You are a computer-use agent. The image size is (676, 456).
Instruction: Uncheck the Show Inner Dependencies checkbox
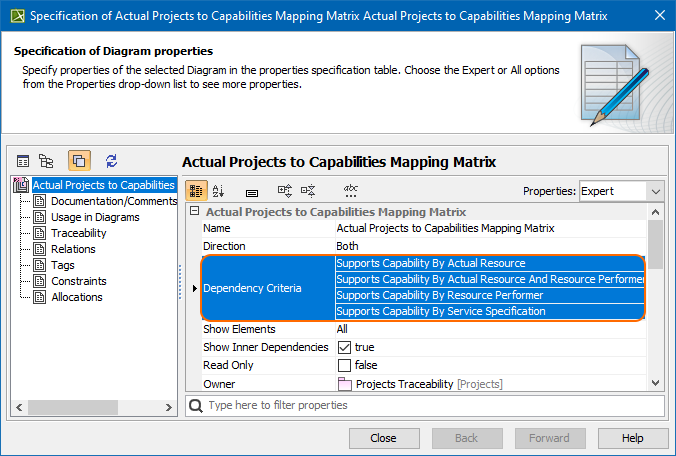click(344, 348)
